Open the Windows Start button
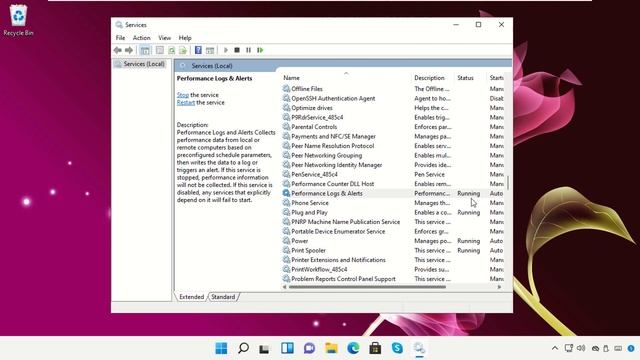 point(221,348)
